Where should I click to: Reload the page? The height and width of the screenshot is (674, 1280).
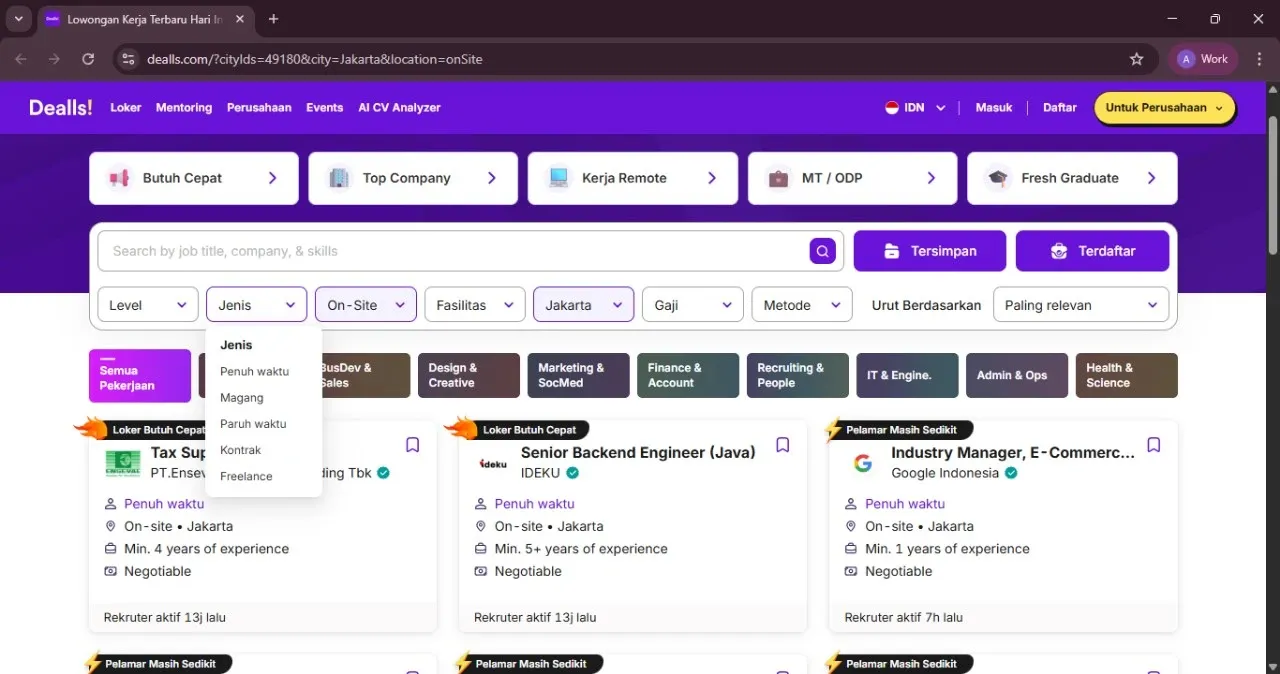[88, 59]
